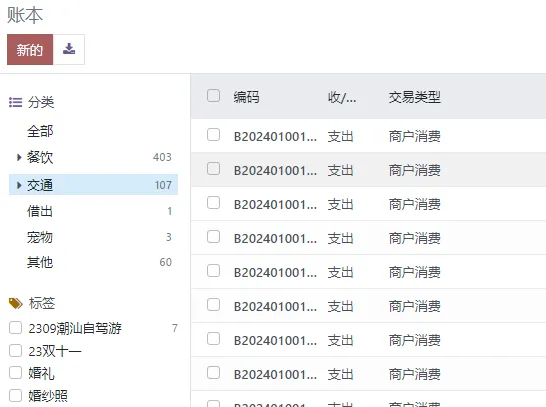
Task: Enable the 2309潮汕自驾游 tag filter
Action: 15,328
